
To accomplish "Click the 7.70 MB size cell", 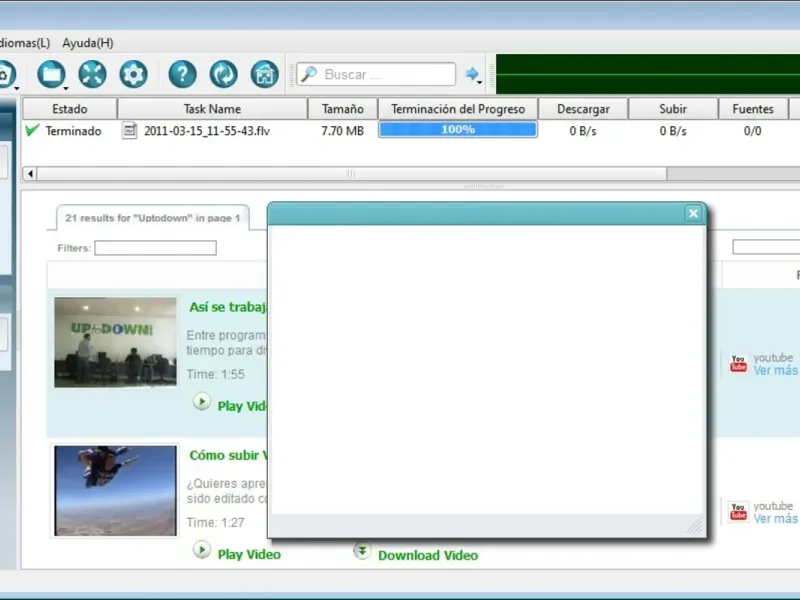I will coord(342,131).
